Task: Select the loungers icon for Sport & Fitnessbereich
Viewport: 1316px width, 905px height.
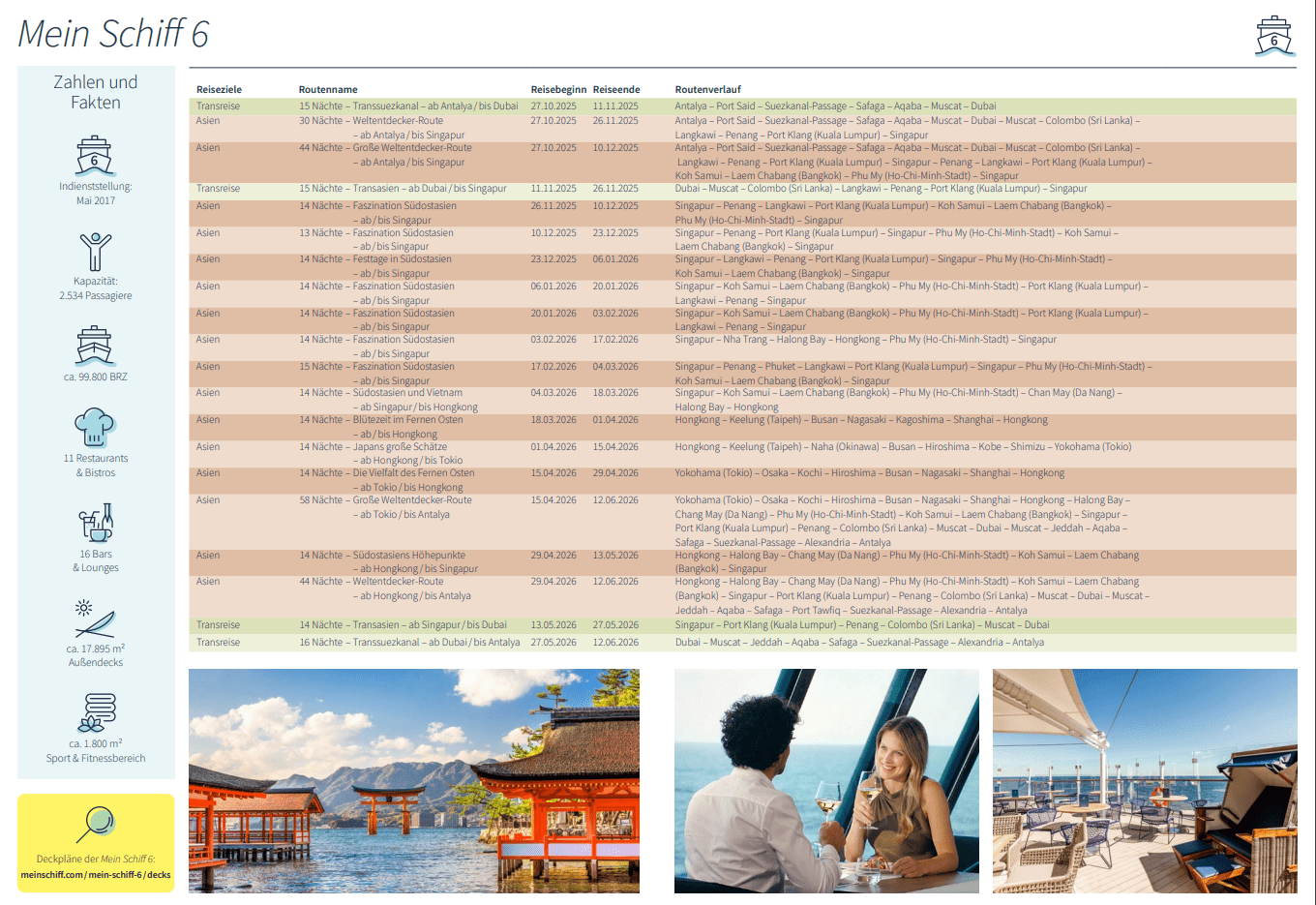Action: point(95,711)
